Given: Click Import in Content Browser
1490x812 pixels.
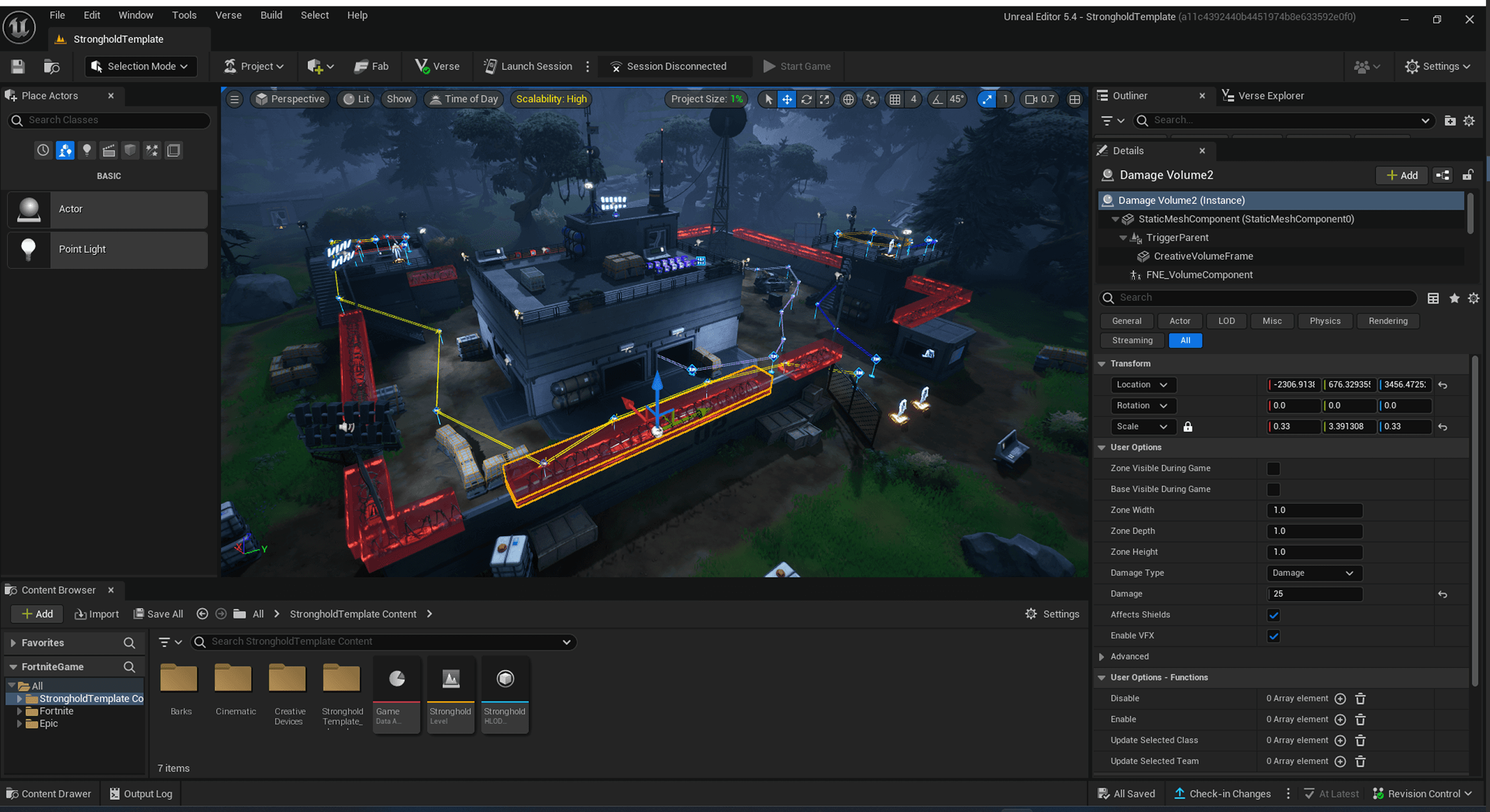Looking at the screenshot, I should pos(96,614).
